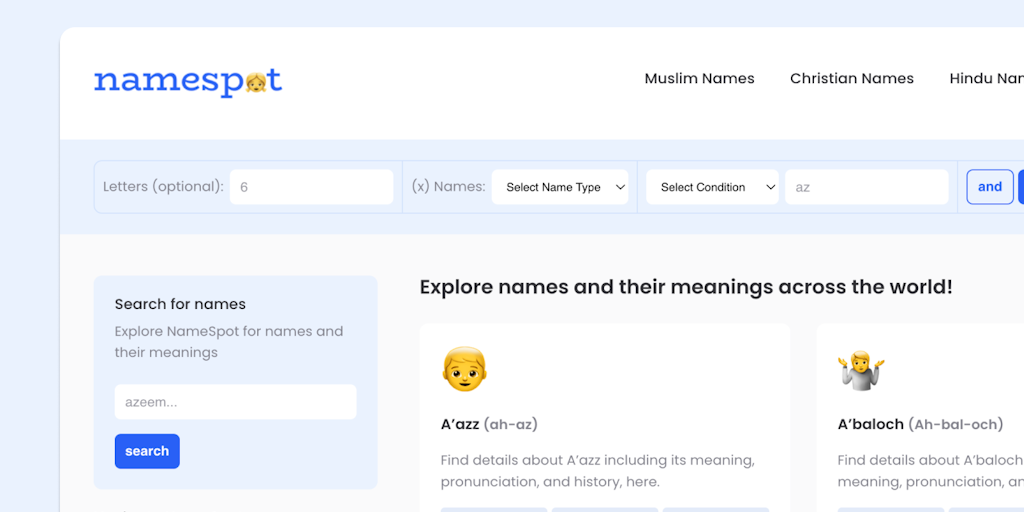The image size is (1024, 512).
Task: Open the Muslim Names menu item
Action: click(x=699, y=79)
